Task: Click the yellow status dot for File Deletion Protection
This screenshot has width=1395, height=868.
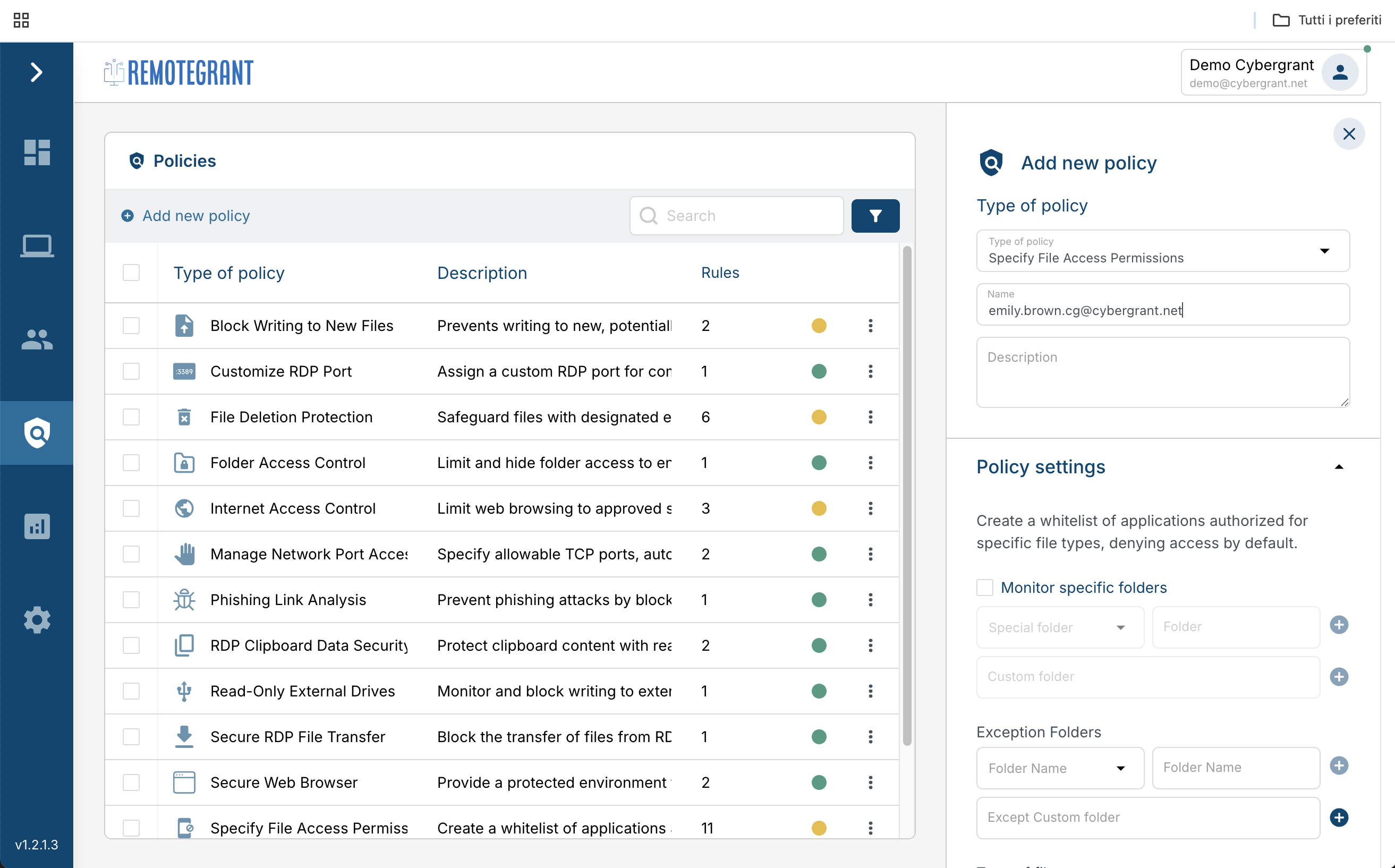Action: (x=819, y=417)
